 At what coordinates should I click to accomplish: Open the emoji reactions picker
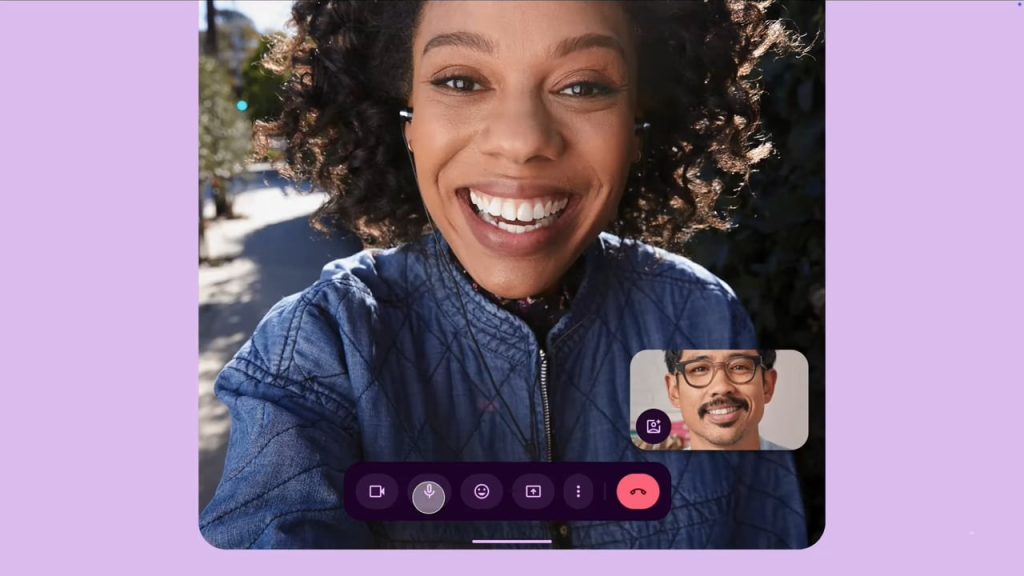tap(481, 491)
